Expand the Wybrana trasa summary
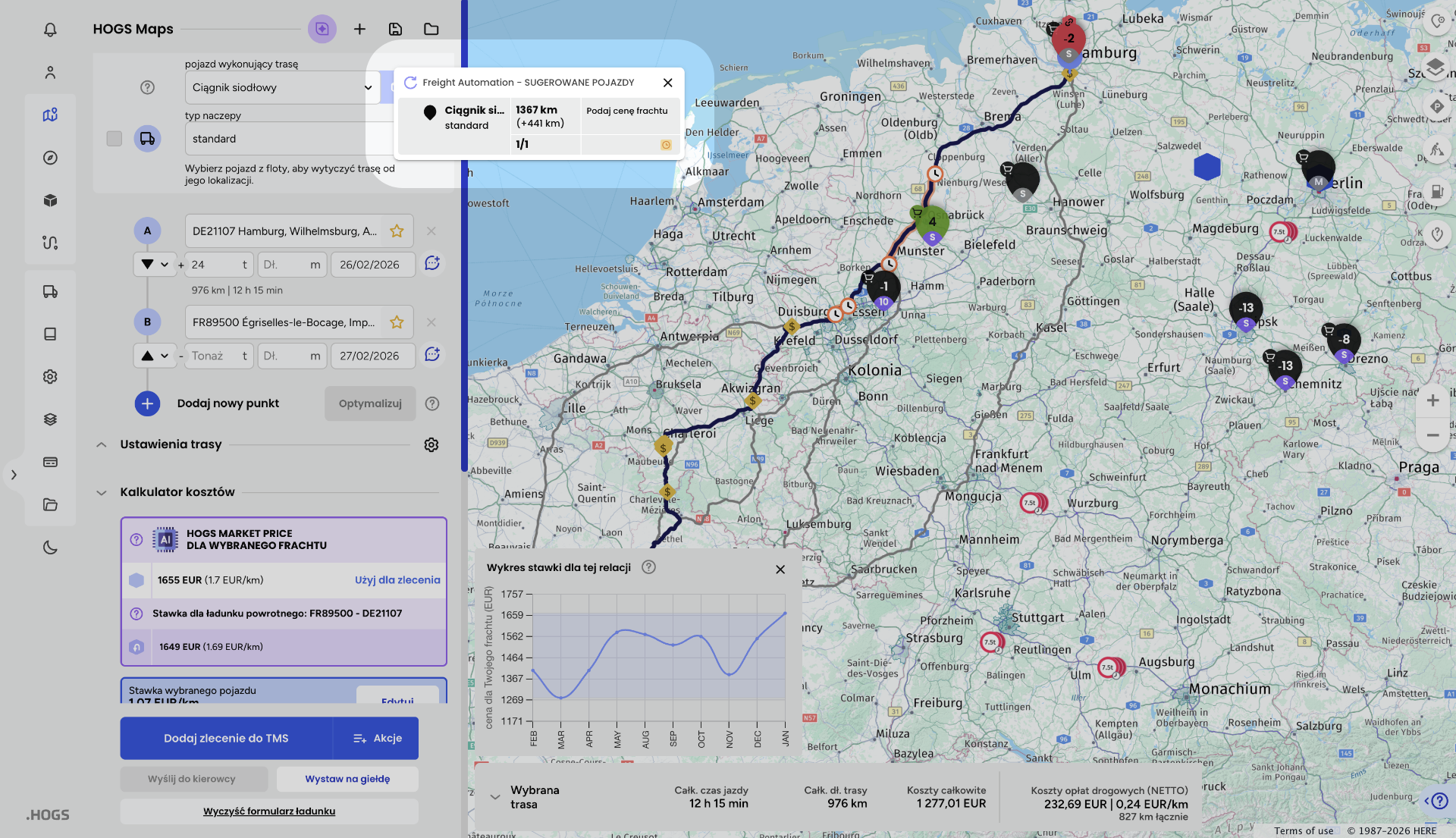 tap(495, 797)
